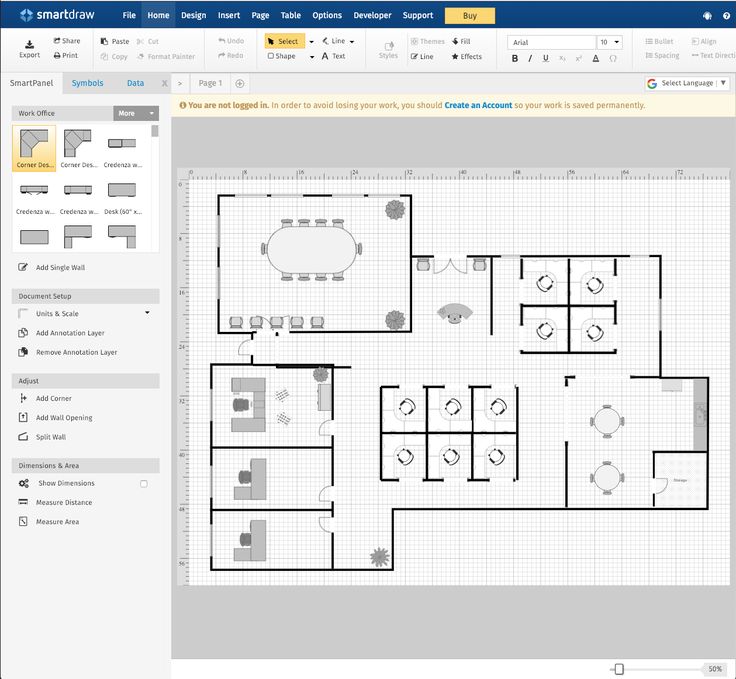
Task: Open the Fill color option
Action: point(461,41)
